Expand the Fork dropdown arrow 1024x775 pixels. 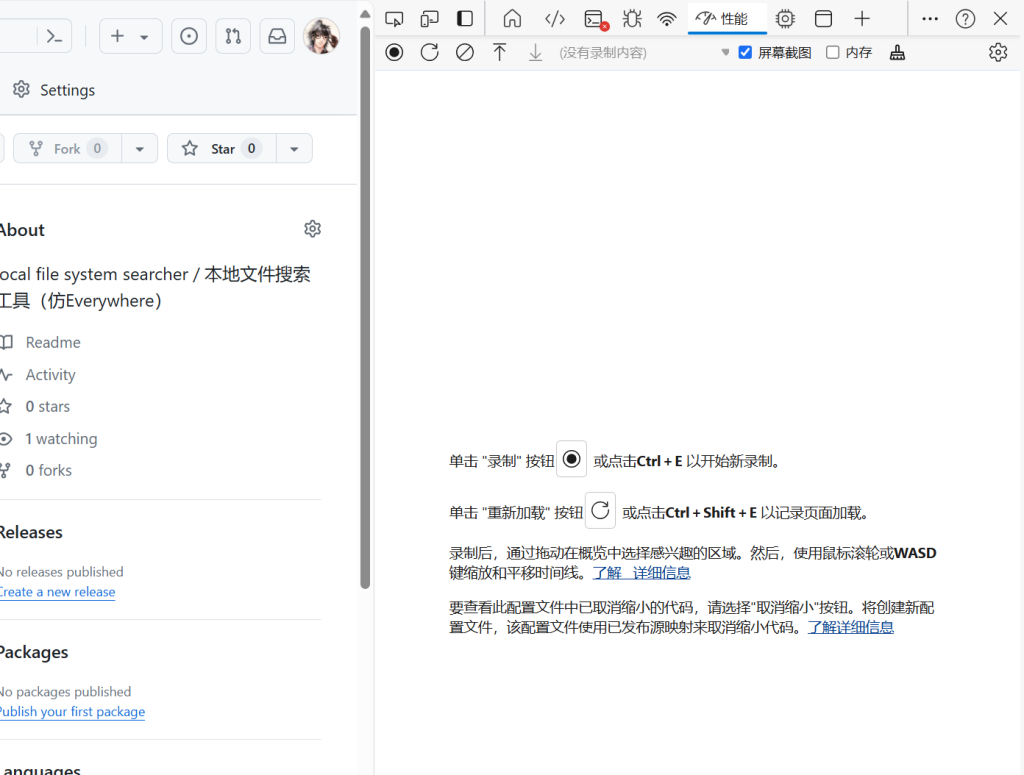[139, 149]
